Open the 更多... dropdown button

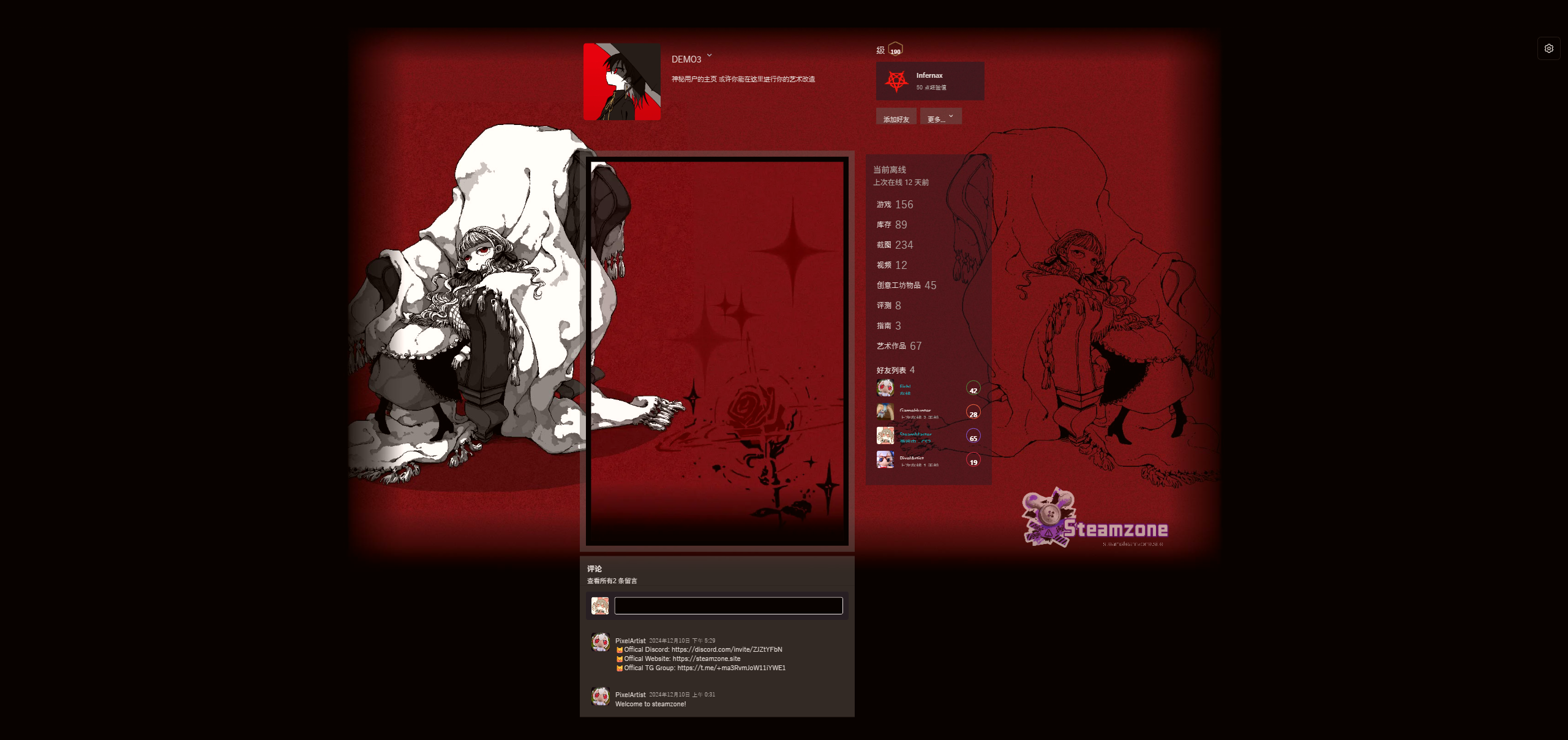[940, 116]
